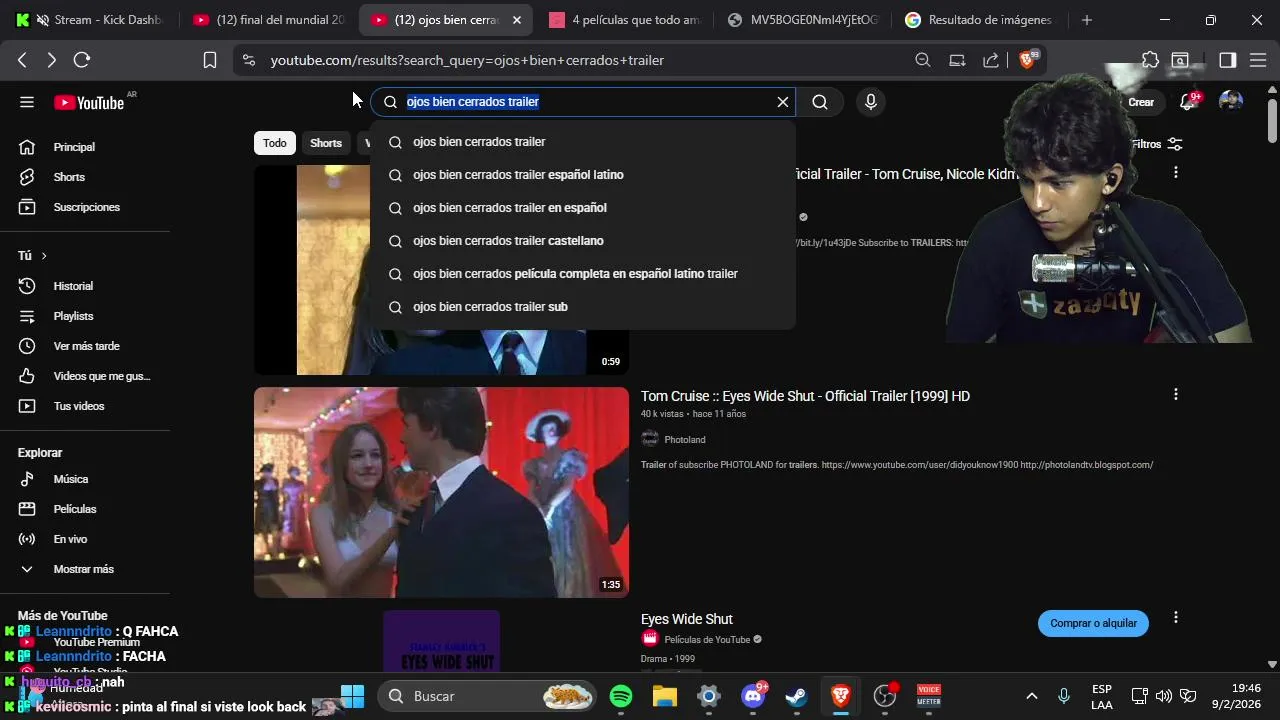Open the YouTube hamburger guide menu
The height and width of the screenshot is (720, 1280).
pyautogui.click(x=27, y=102)
